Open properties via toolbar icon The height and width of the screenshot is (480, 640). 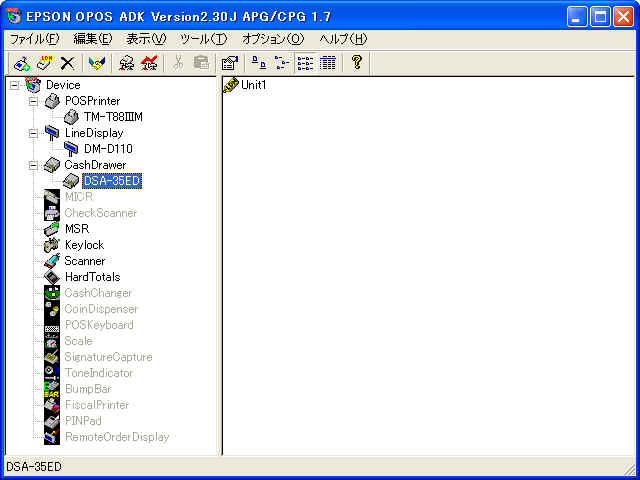pyautogui.click(x=230, y=63)
